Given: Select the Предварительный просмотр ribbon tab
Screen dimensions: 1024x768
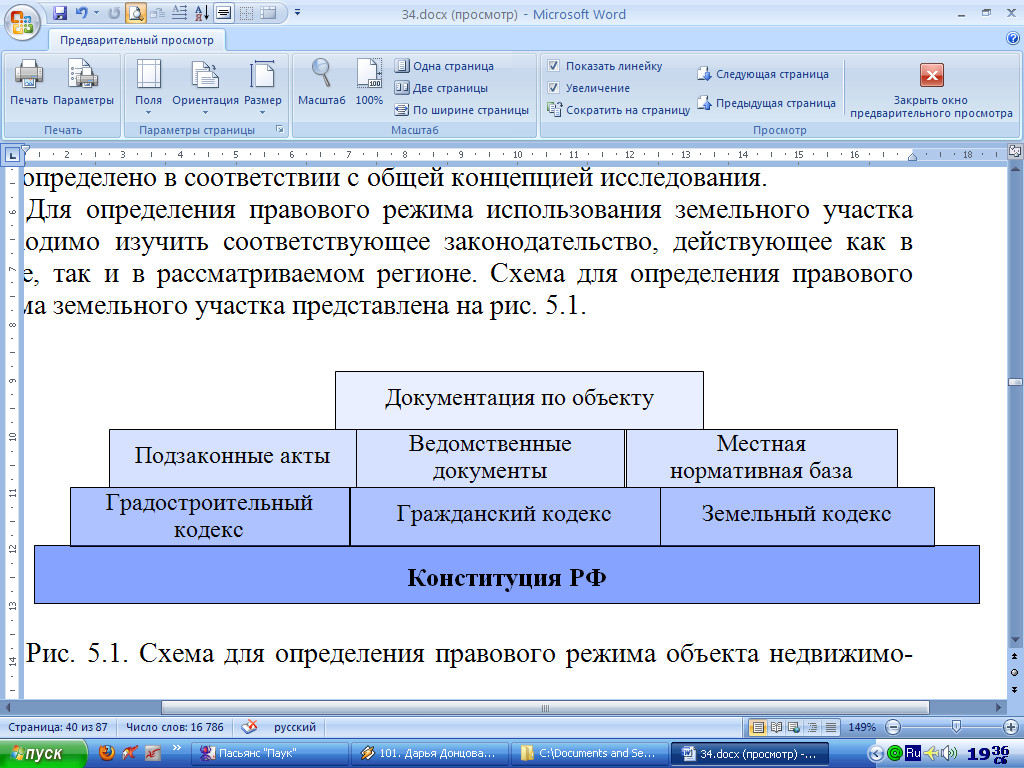Looking at the screenshot, I should pos(137,40).
